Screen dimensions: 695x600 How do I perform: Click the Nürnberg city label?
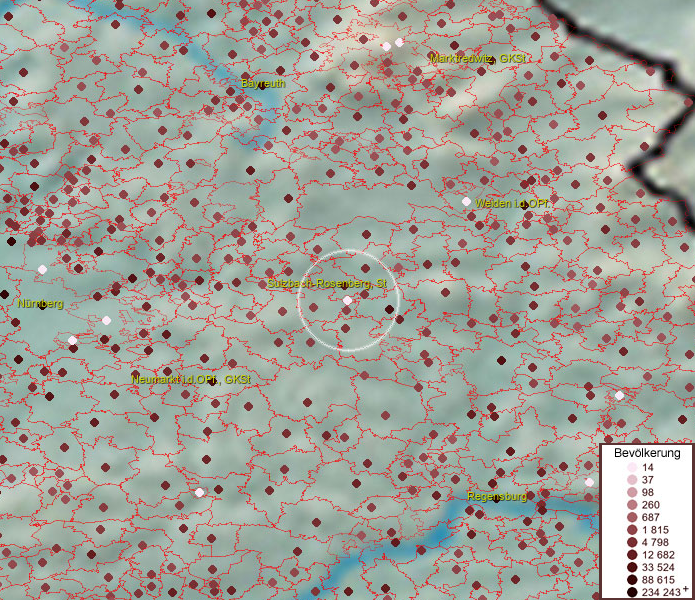[x=40, y=303]
